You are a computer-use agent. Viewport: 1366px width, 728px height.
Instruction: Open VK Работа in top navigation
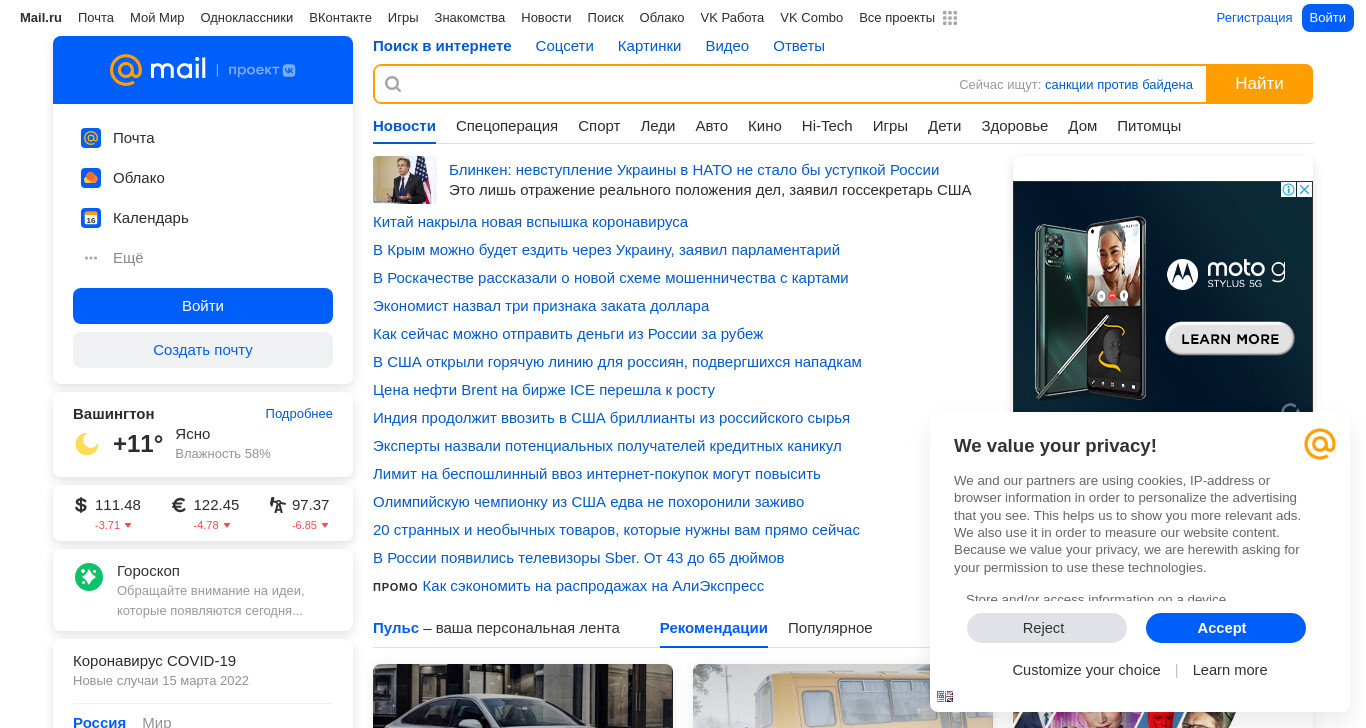732,18
